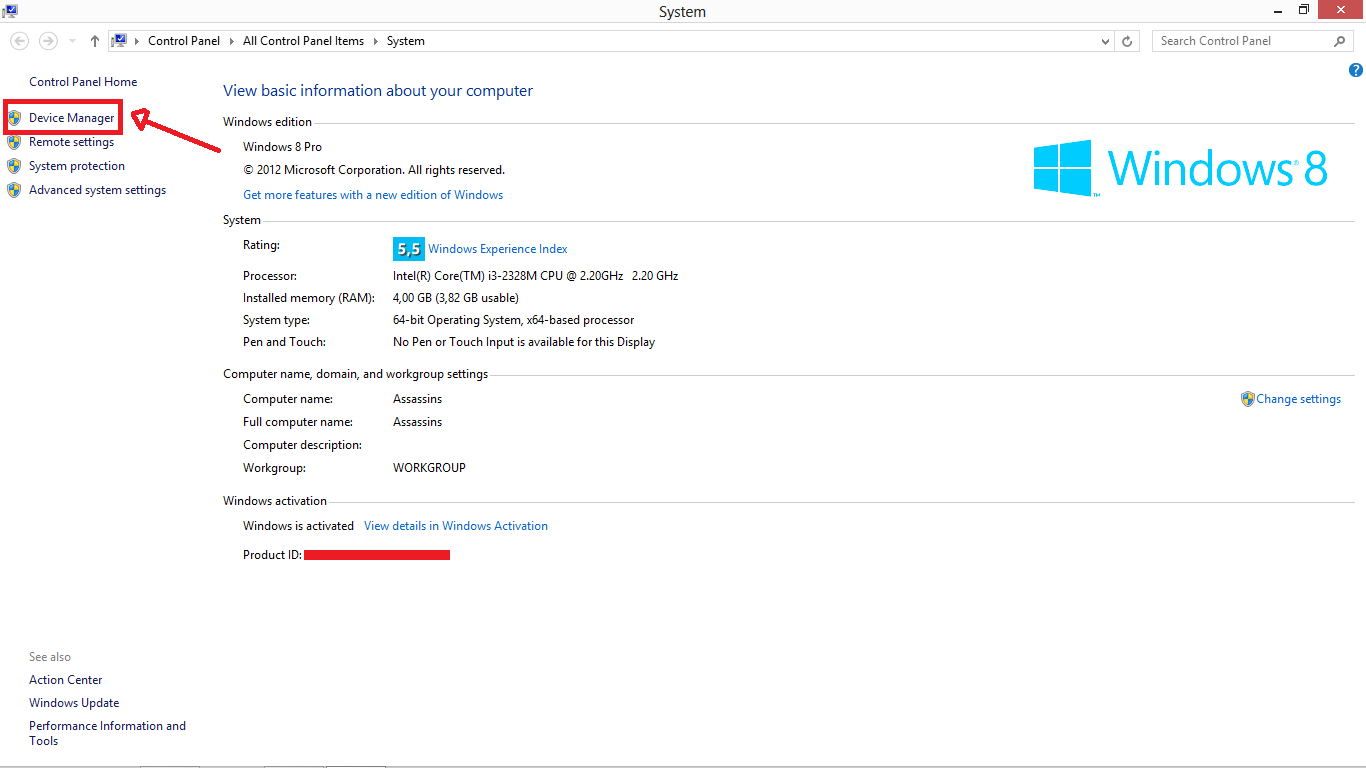View details in Windows Activation

click(x=456, y=526)
